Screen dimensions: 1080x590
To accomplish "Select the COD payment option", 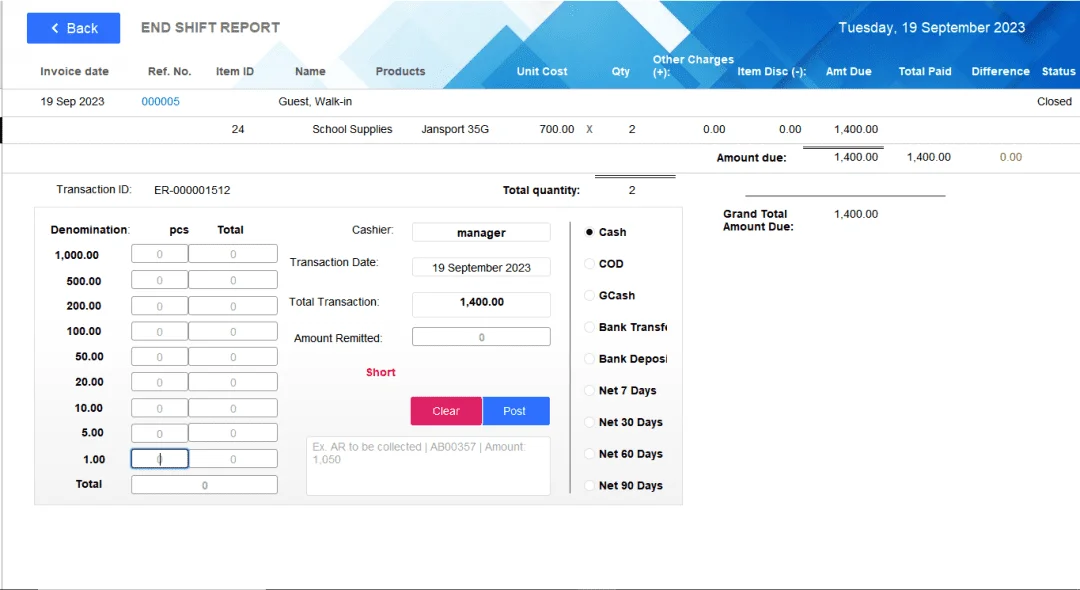I will tap(589, 264).
